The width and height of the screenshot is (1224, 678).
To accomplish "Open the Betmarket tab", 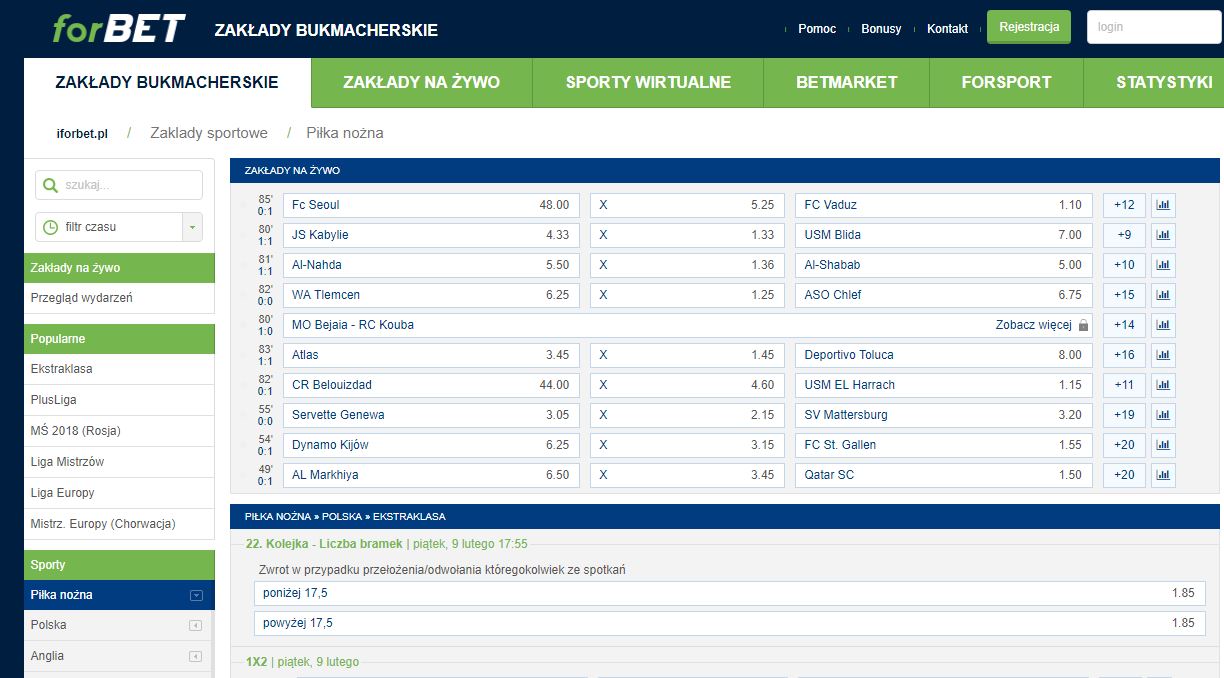I will [847, 83].
